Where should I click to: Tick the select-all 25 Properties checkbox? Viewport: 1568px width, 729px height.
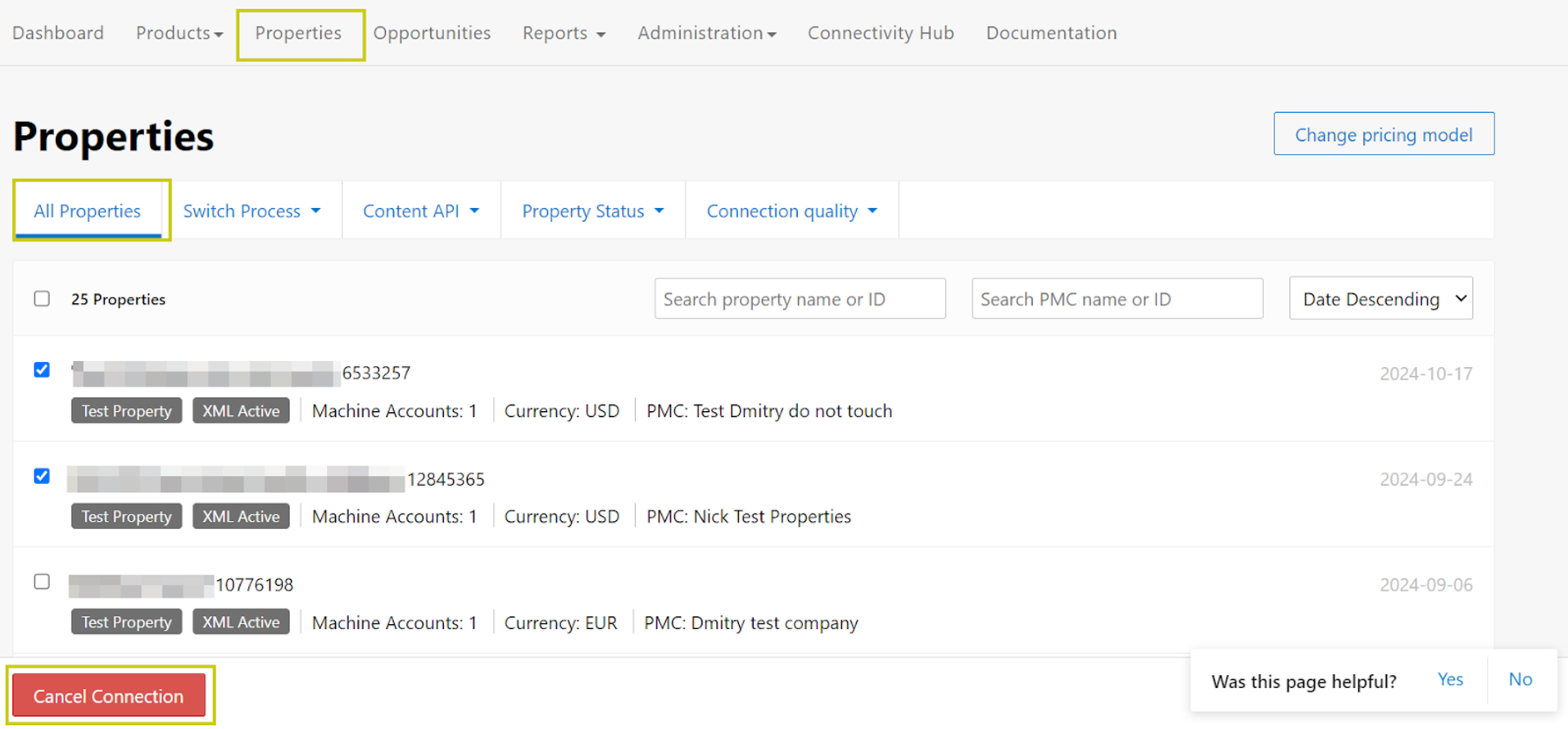(x=42, y=299)
